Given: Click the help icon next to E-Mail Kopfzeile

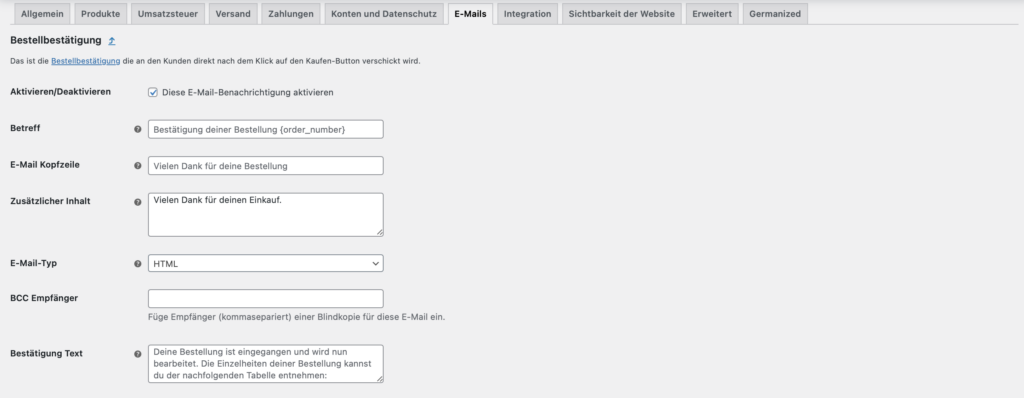Looking at the screenshot, I should (x=138, y=166).
